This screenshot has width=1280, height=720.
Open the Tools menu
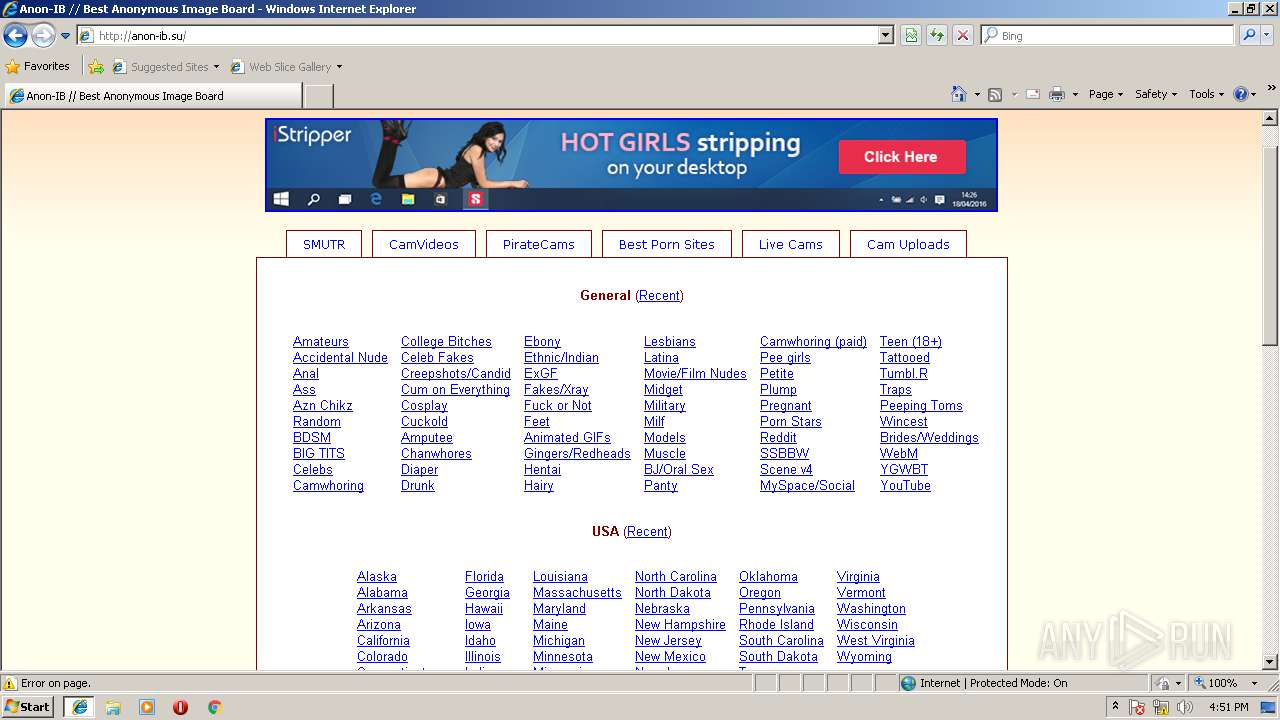[1207, 94]
